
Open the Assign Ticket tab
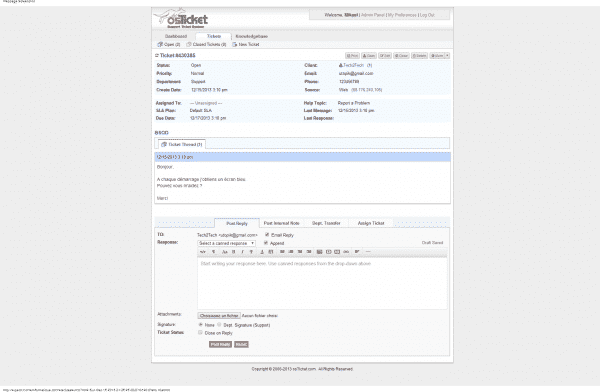point(371,223)
